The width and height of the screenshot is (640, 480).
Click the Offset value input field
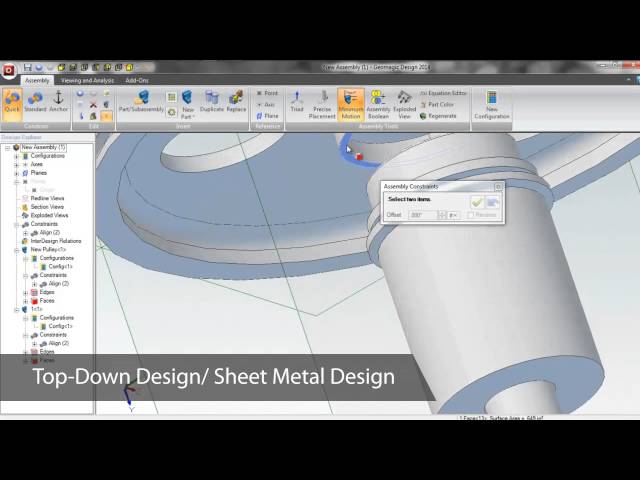pyautogui.click(x=422, y=215)
